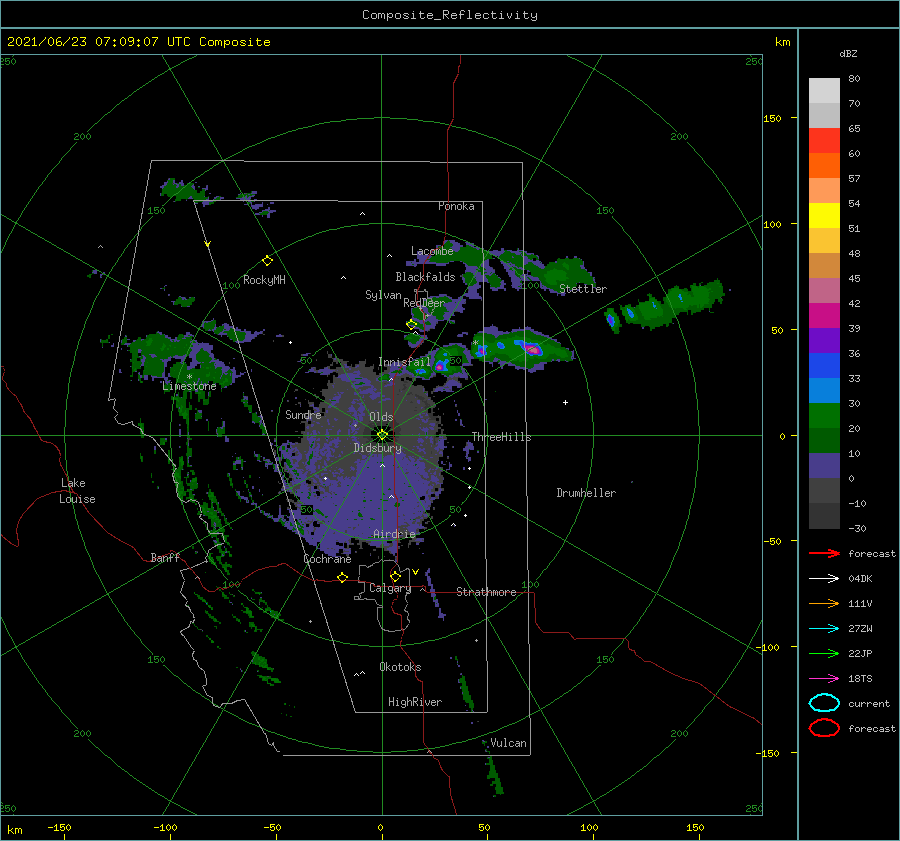Viewport: 900px width, 841px height.
Task: Click the current legend label text
Action: (x=869, y=703)
